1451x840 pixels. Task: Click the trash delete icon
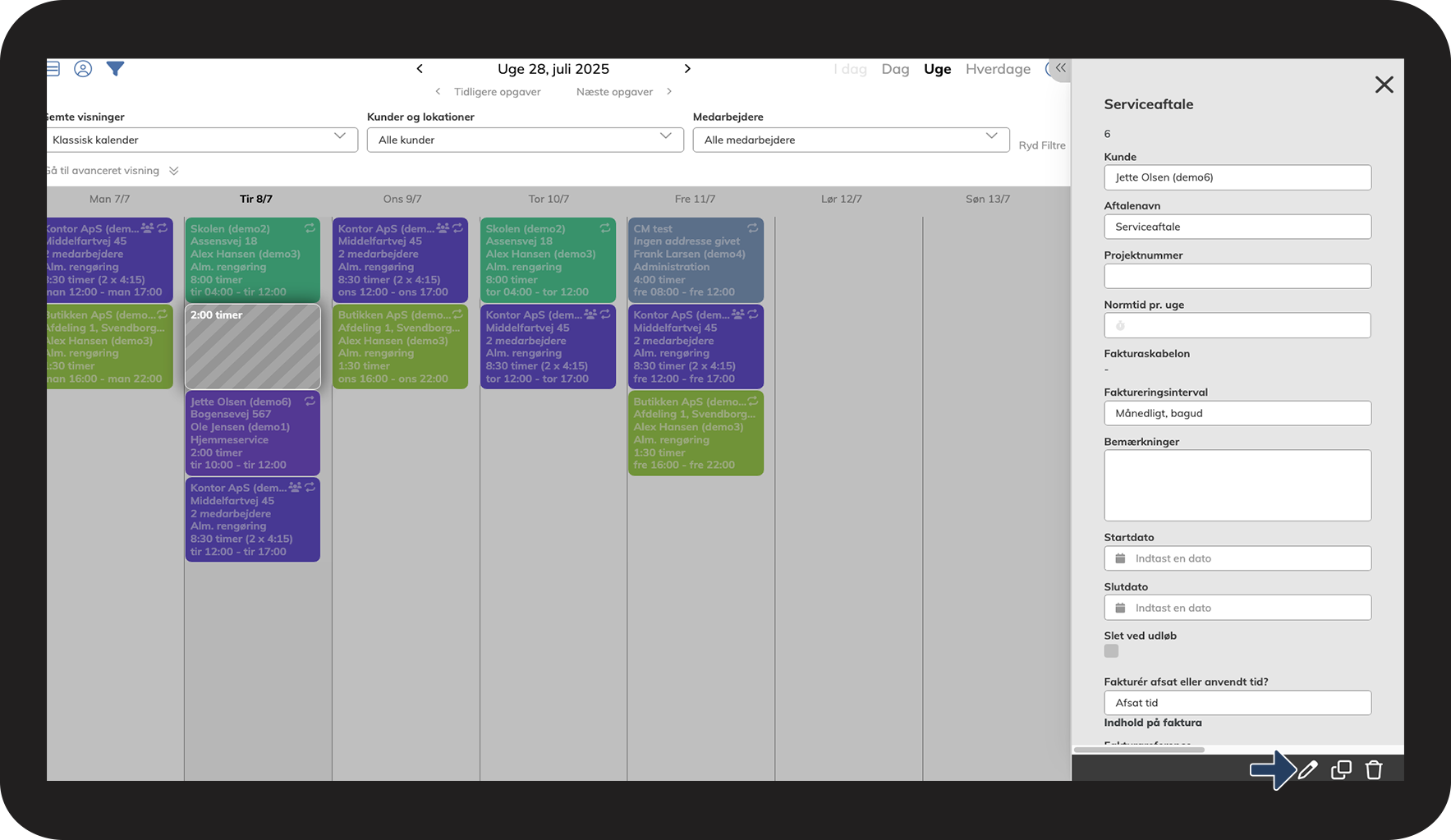click(x=1374, y=769)
